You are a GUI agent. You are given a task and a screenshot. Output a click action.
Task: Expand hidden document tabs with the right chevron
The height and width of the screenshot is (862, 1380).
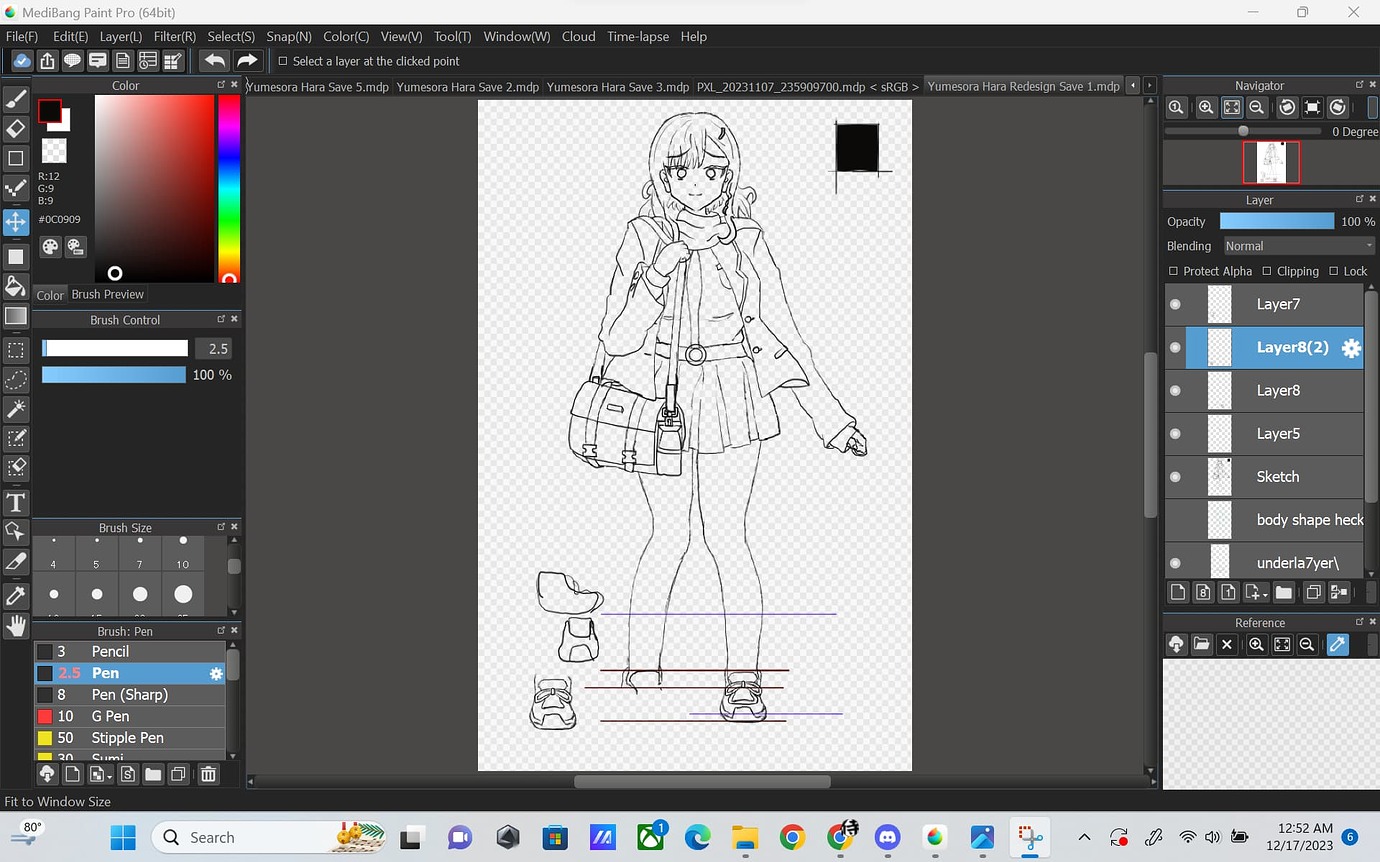pos(1148,86)
